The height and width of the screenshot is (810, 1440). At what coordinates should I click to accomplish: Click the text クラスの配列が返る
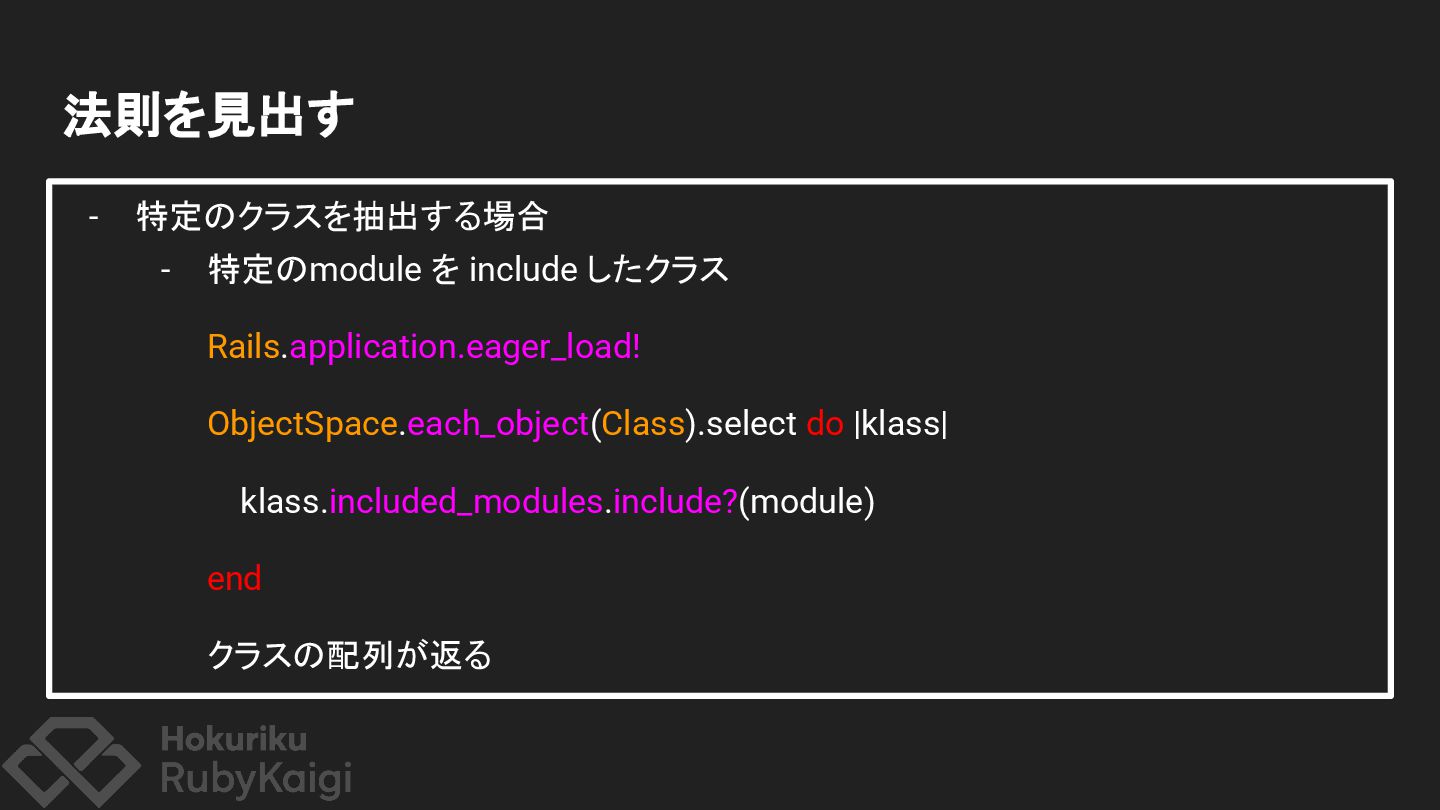click(350, 655)
